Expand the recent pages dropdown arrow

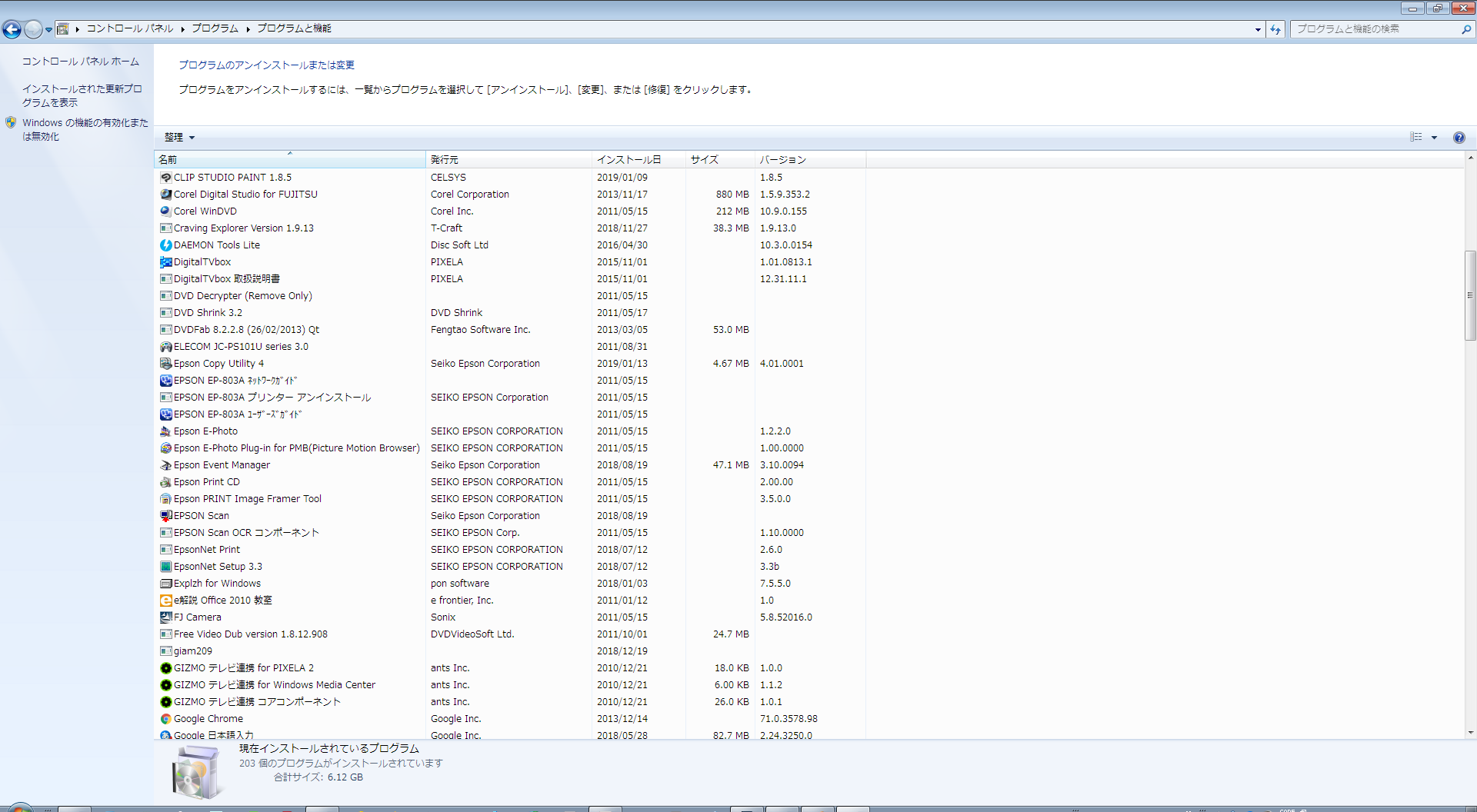click(48, 30)
